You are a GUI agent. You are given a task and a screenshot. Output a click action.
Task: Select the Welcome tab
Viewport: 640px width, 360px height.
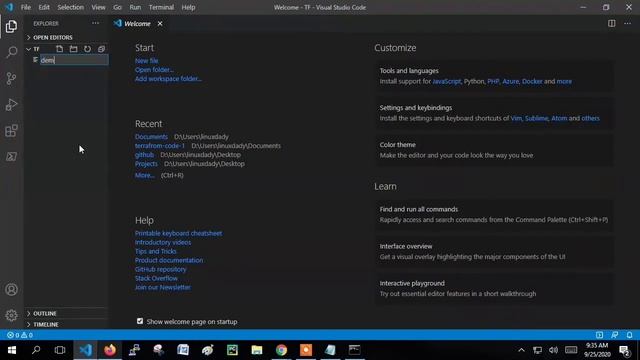point(137,24)
